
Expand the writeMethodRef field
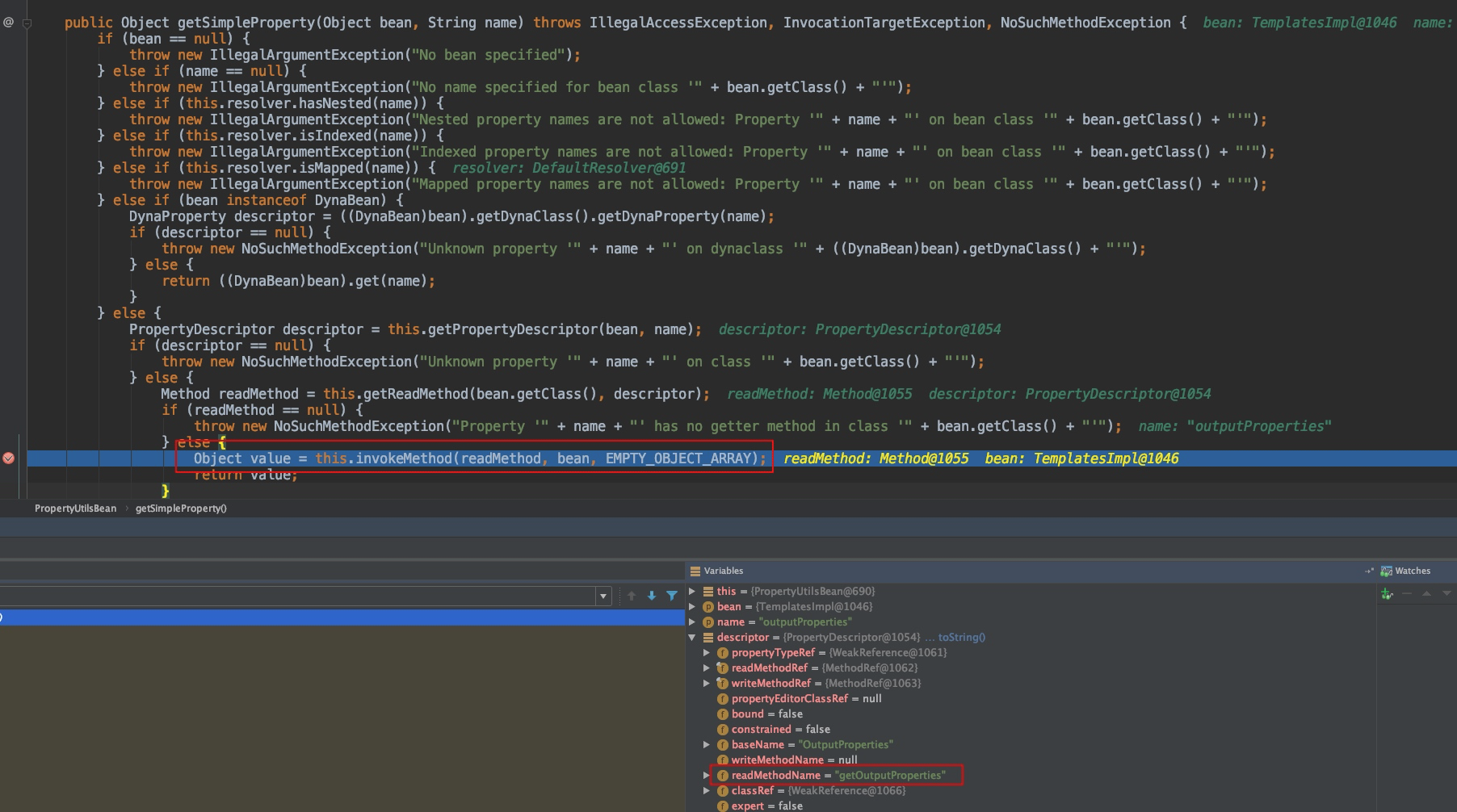[707, 684]
